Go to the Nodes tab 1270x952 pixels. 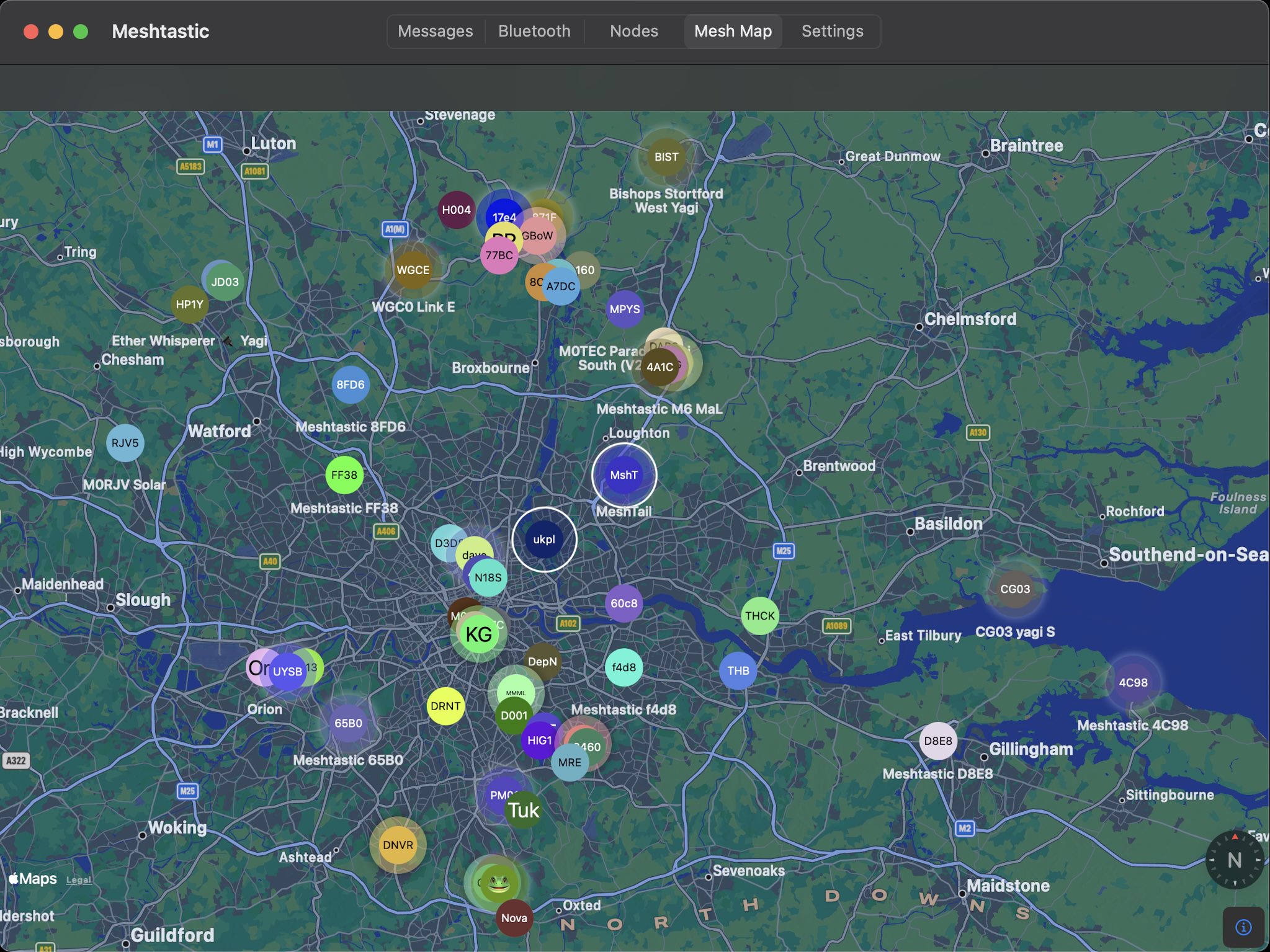pos(633,31)
